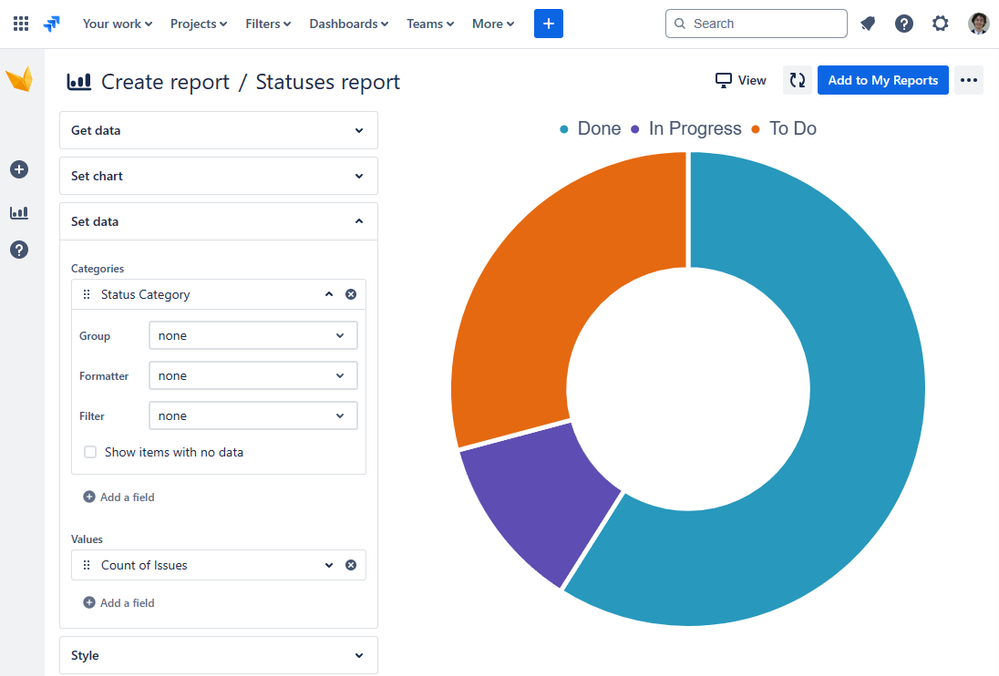Open the Your work menu
This screenshot has height=676, width=999.
point(117,24)
